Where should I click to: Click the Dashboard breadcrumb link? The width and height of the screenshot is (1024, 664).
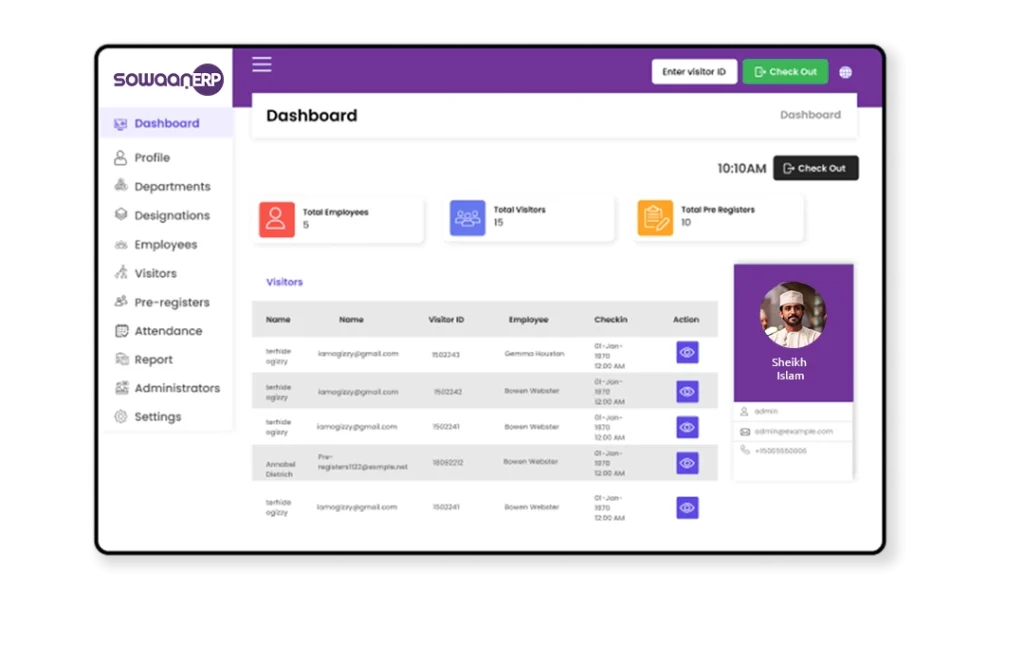[810, 115]
